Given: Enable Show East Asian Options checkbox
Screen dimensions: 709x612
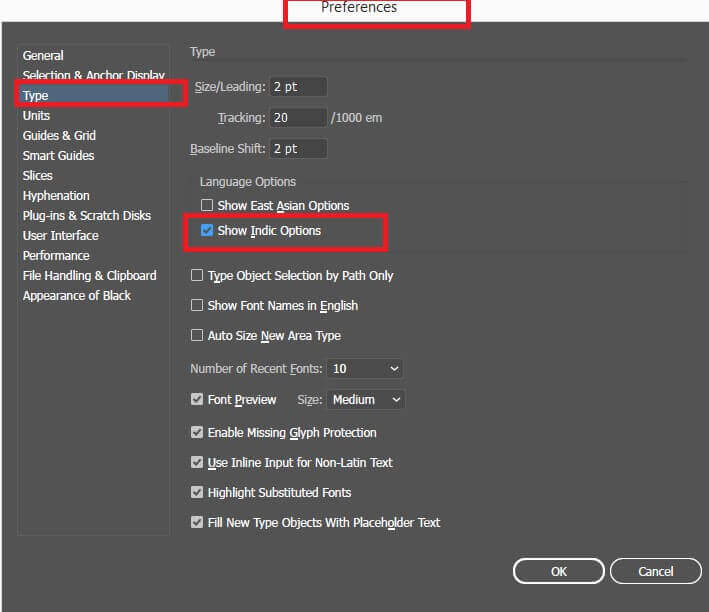Looking at the screenshot, I should tap(207, 205).
